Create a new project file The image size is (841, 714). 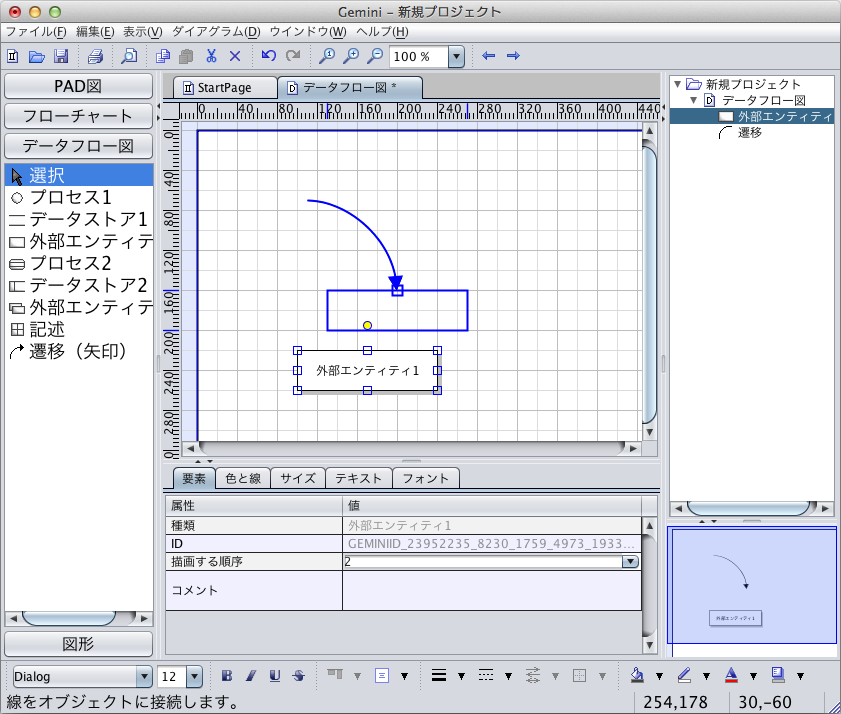tap(13, 56)
